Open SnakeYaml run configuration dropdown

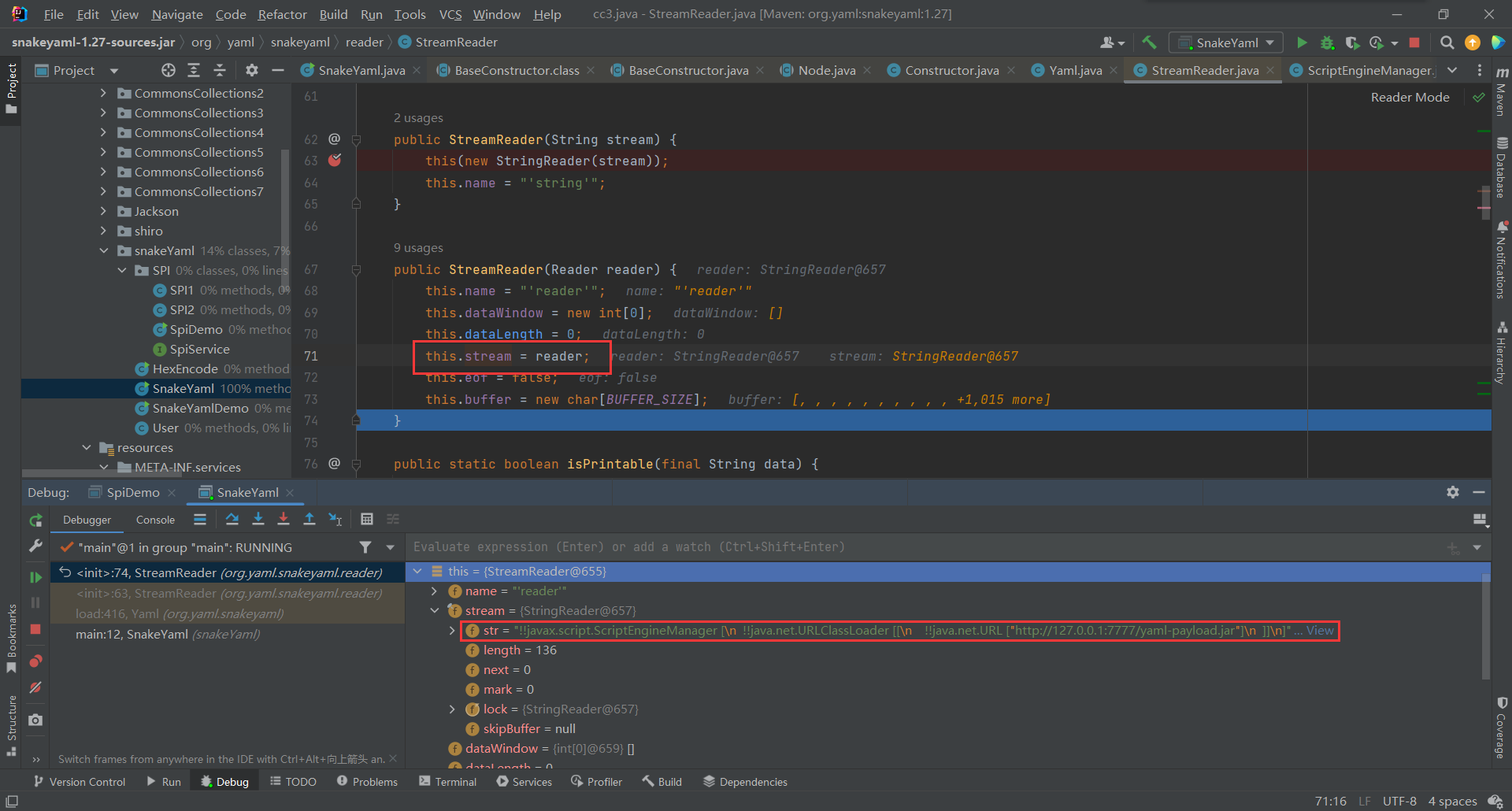[1226, 43]
